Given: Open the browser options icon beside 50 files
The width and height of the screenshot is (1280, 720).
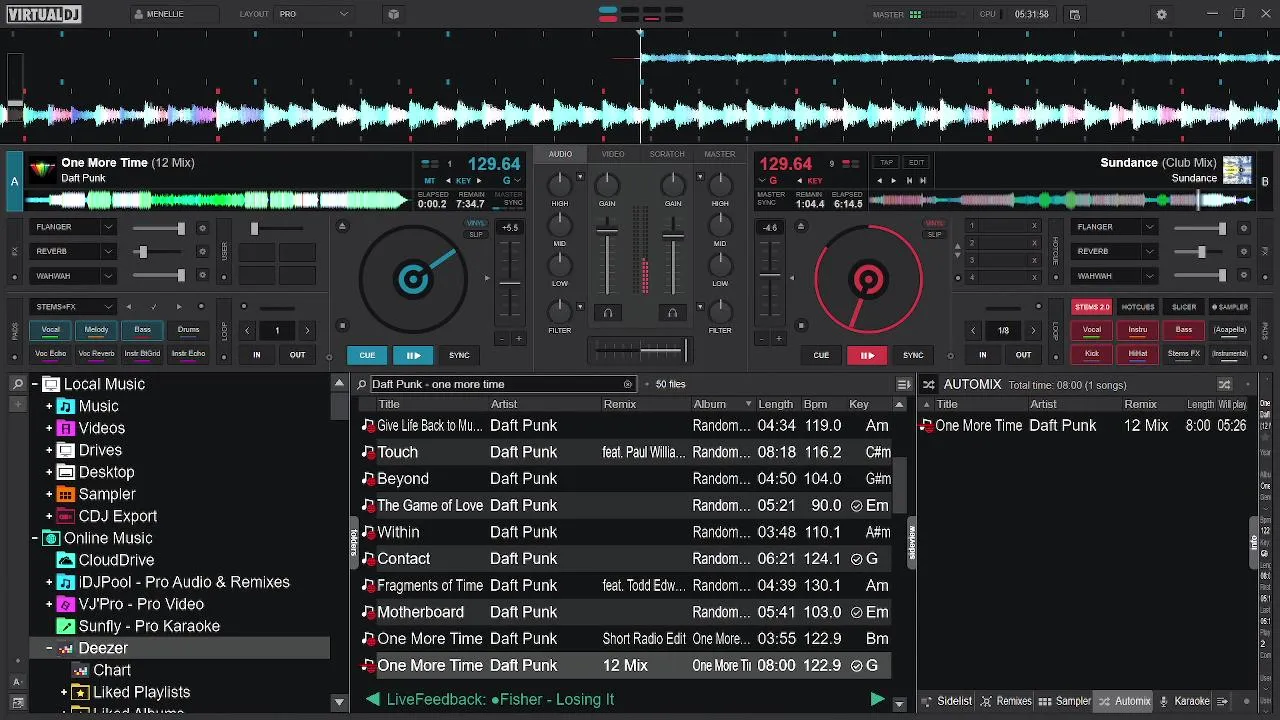Looking at the screenshot, I should point(903,384).
